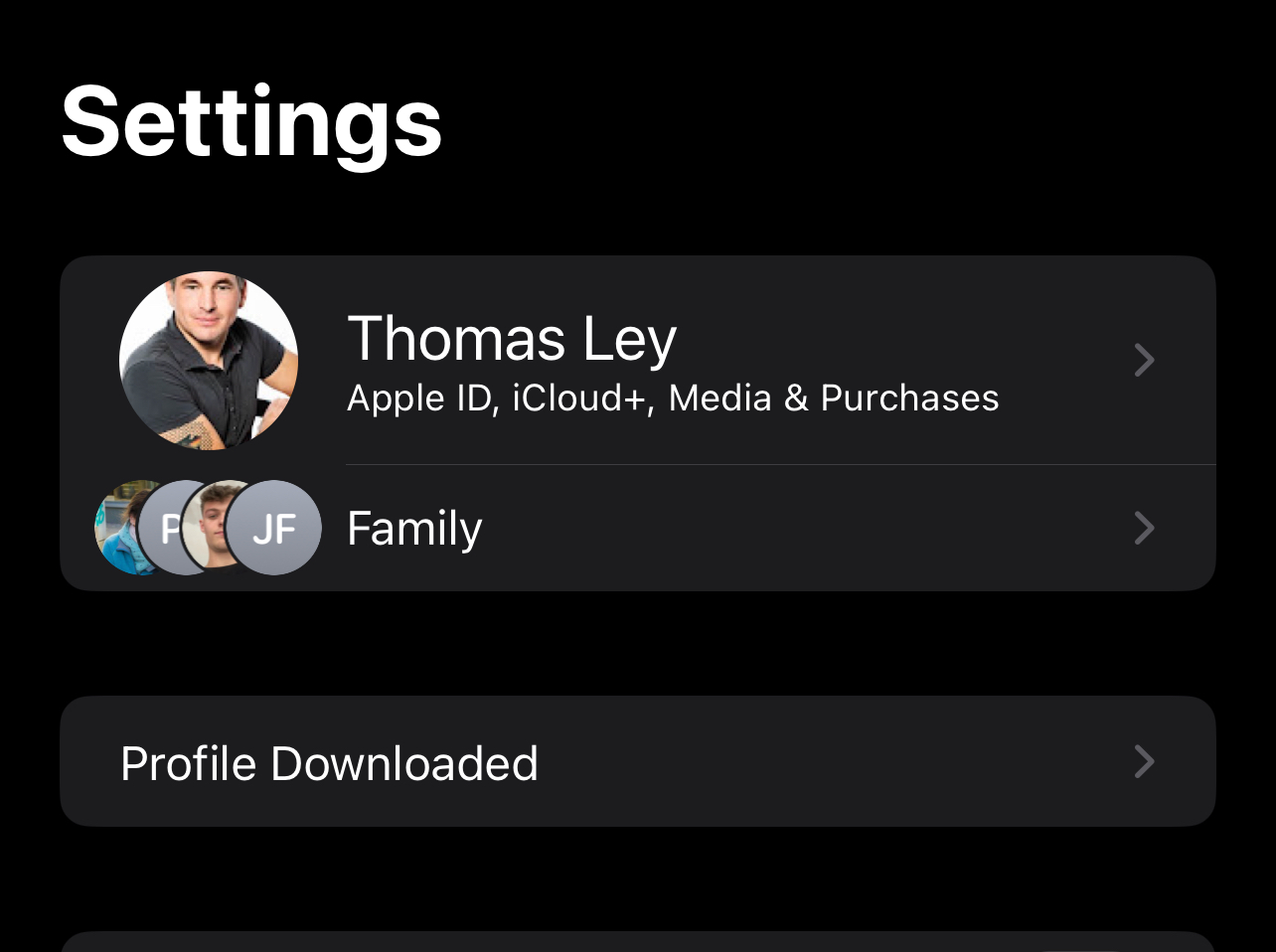This screenshot has width=1276, height=952.
Task: Expand the Profile Downloaded chevron arrow
Action: [1144, 762]
